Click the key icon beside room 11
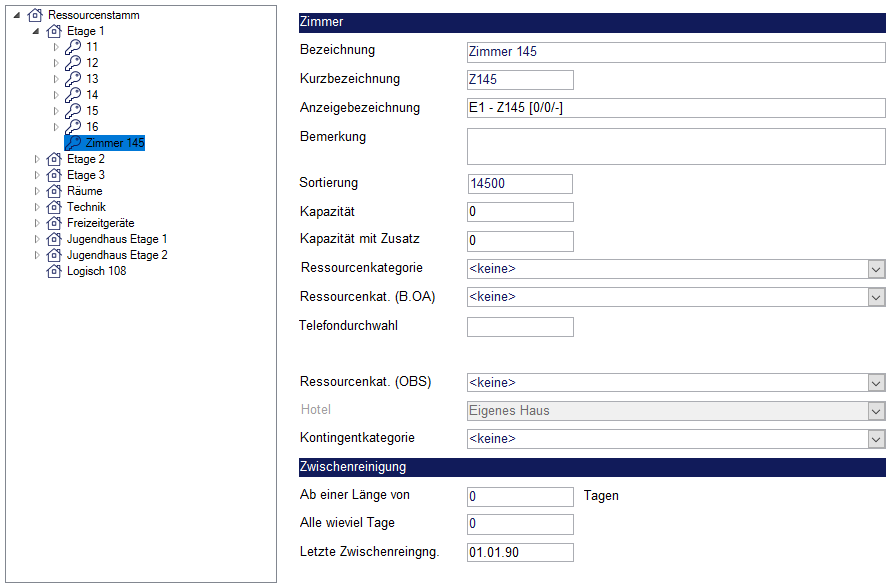 pos(72,47)
